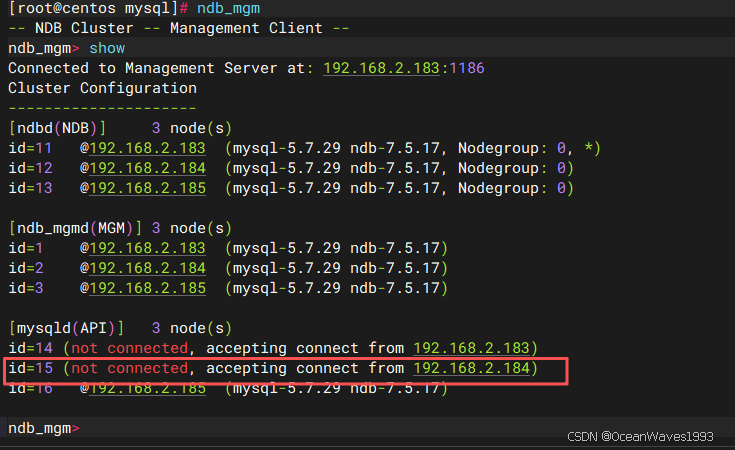The image size is (735, 450).
Task: Click the 'Cluster Configuration' heading text
Action: coord(103,88)
